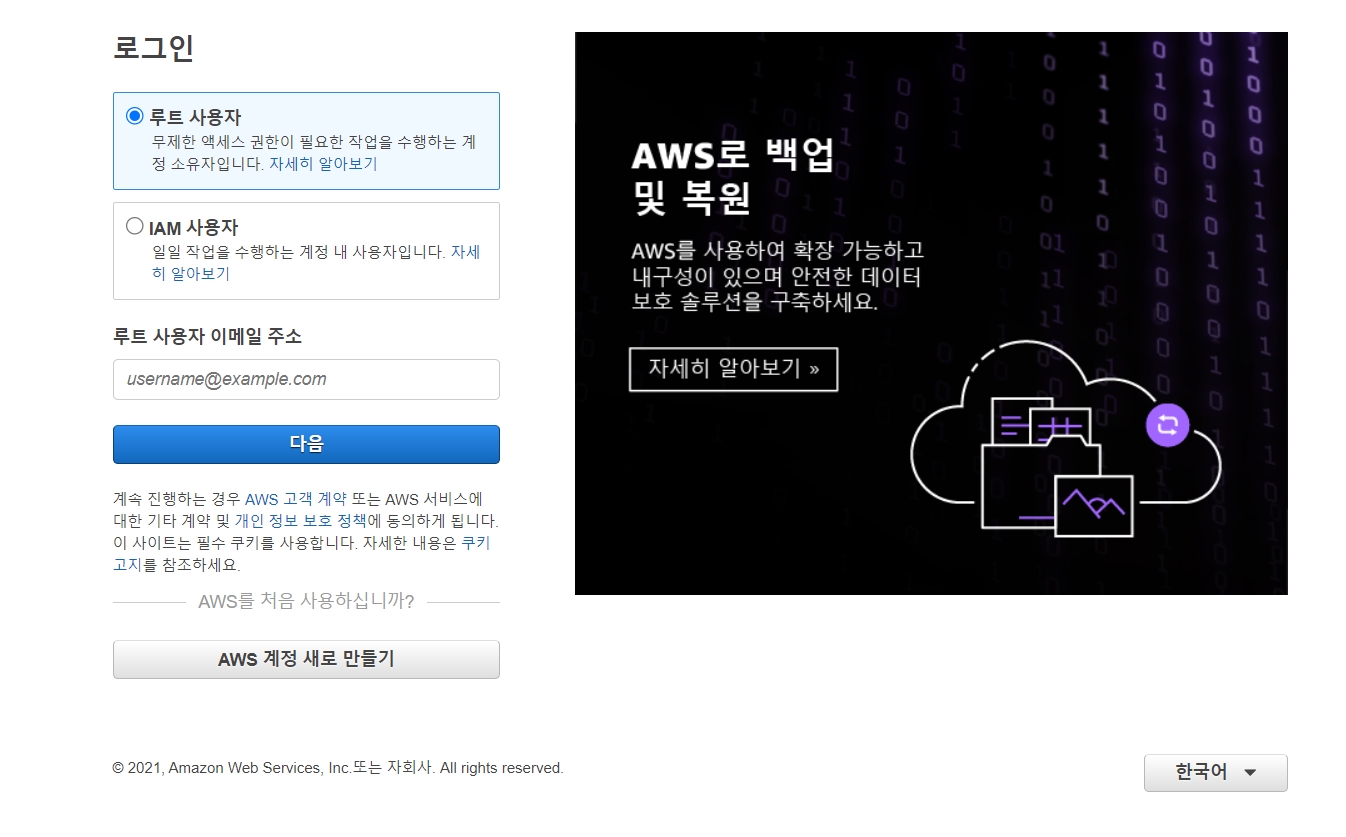The height and width of the screenshot is (837, 1346).
Task: Click AWS 계정 새로 만들기 button
Action: (x=306, y=659)
